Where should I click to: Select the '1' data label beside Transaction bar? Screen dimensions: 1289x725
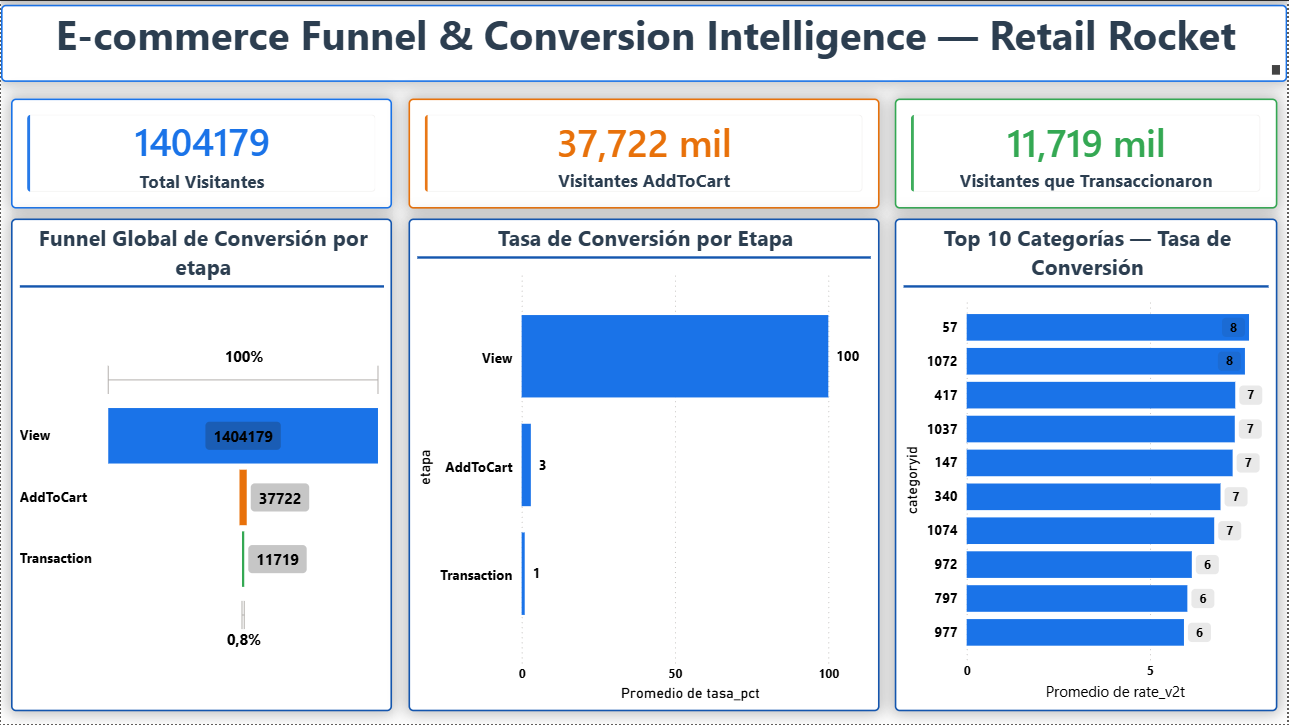click(x=536, y=574)
